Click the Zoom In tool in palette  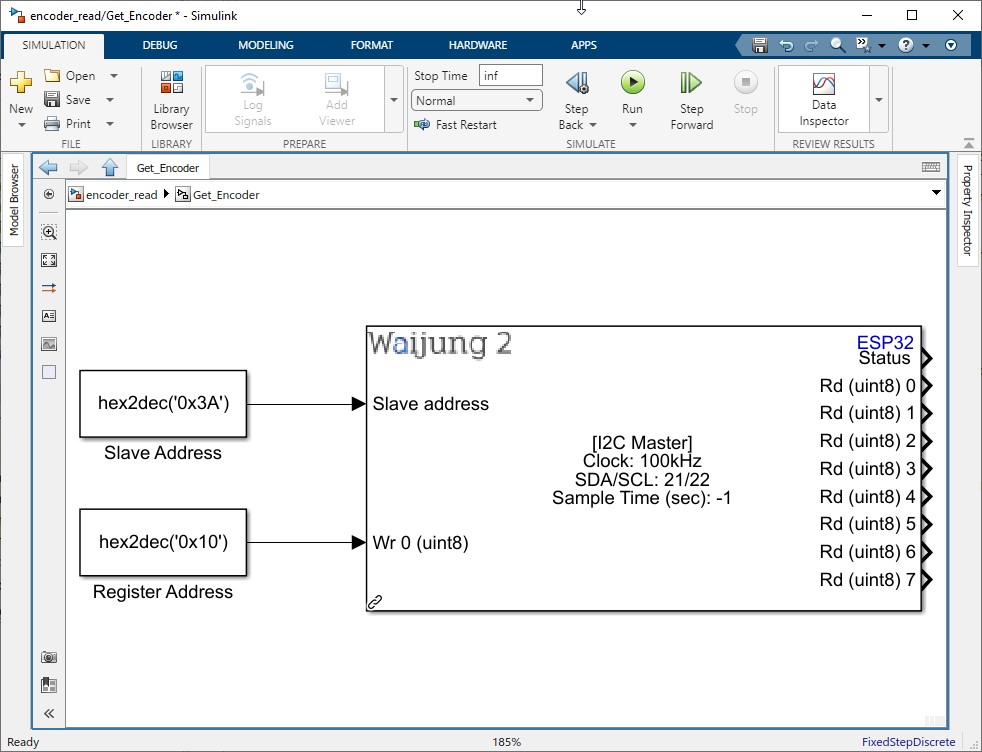click(49, 232)
